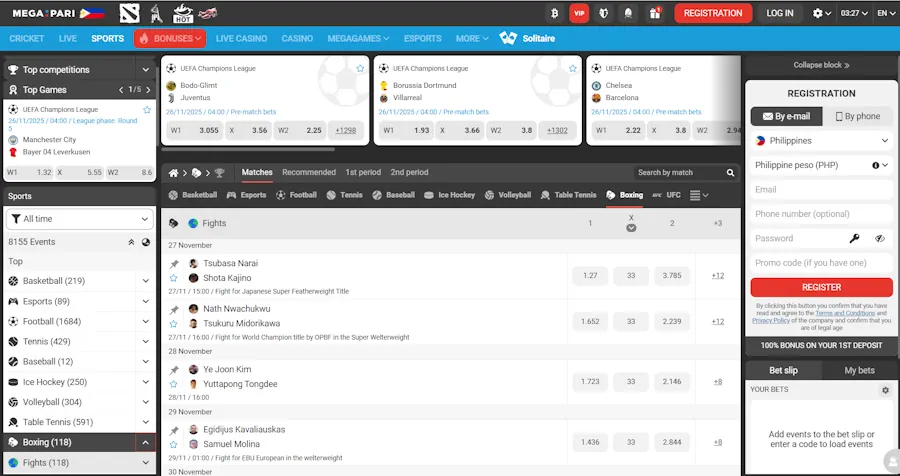The image size is (900, 476).
Task: Open the ESPORTS nav item
Action: point(422,38)
